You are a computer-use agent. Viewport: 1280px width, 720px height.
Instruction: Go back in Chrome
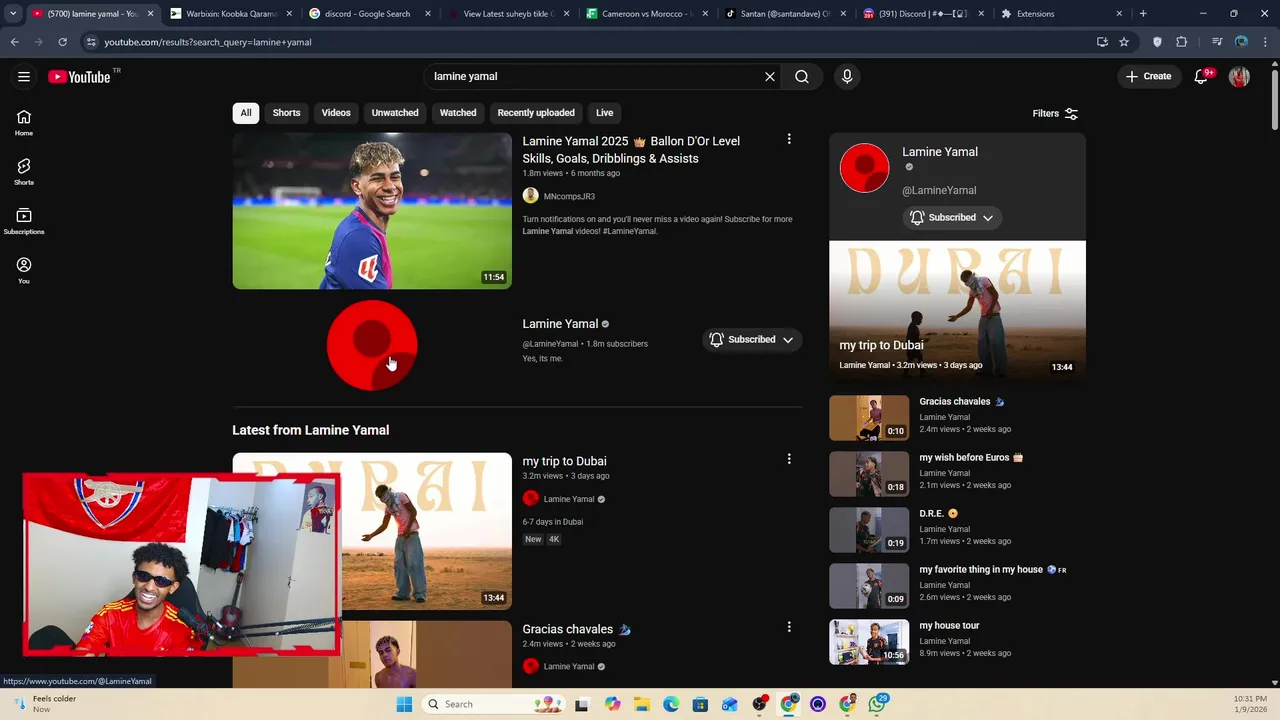[x=14, y=42]
